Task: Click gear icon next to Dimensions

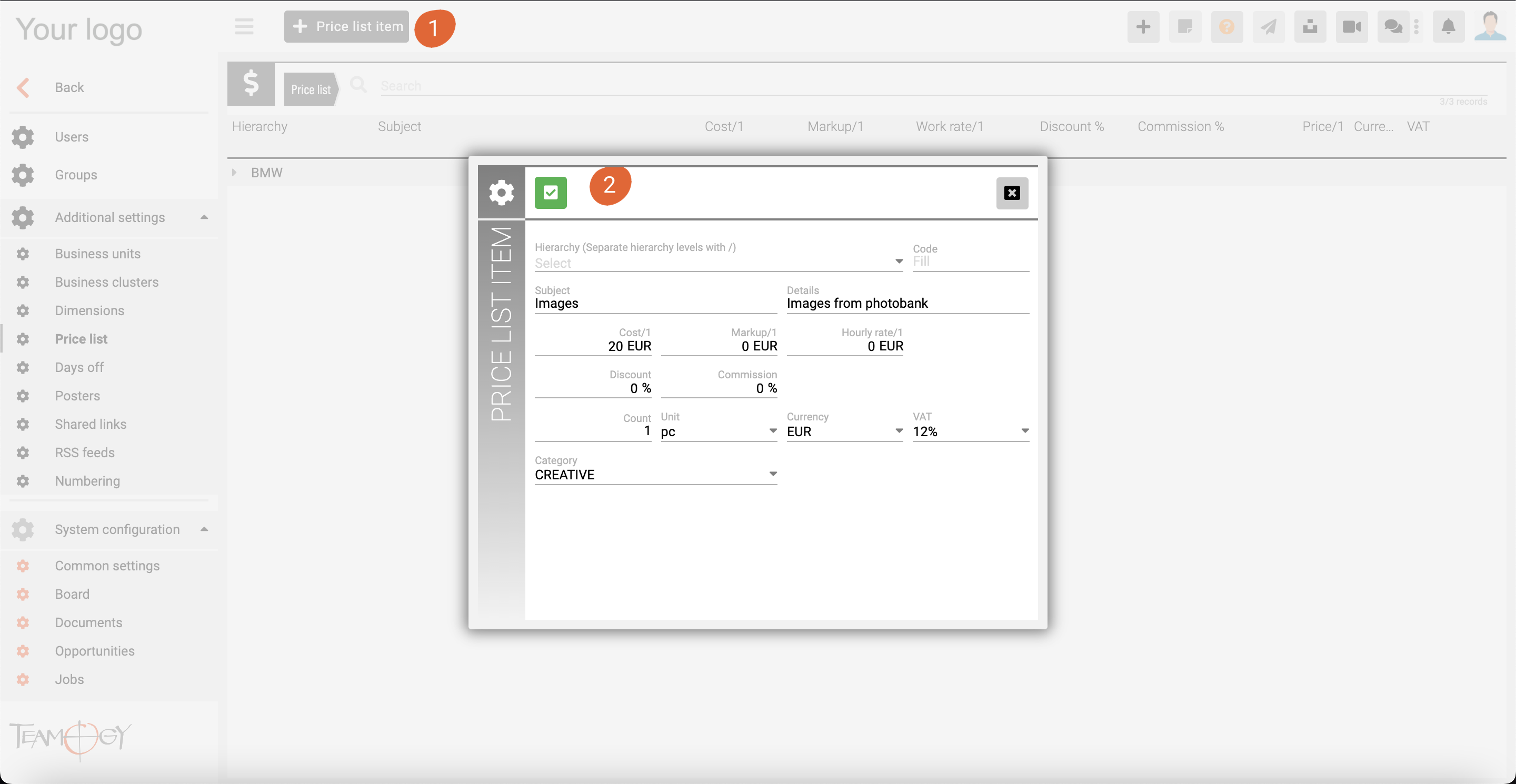Action: pos(23,310)
